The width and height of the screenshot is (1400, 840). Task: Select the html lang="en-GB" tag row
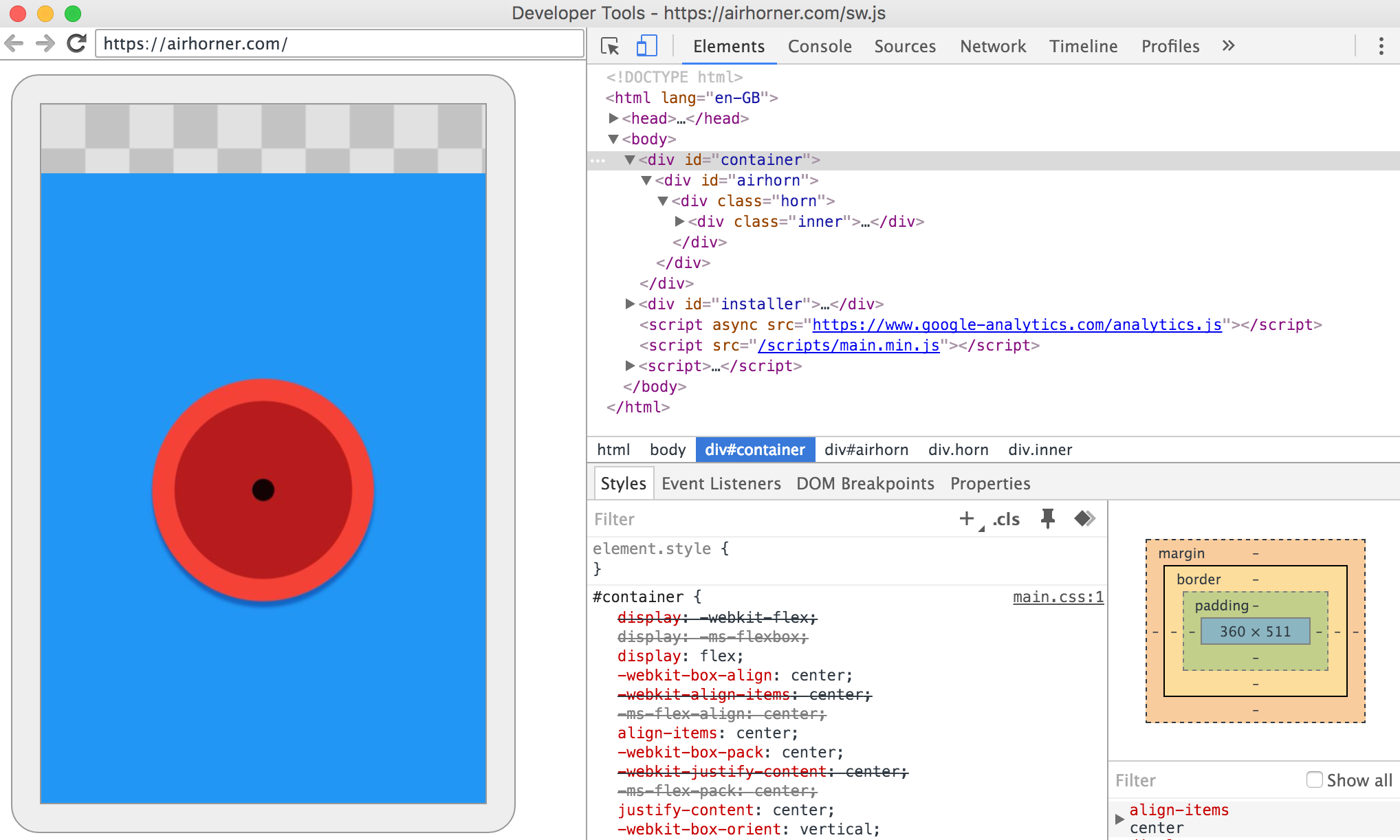point(691,98)
